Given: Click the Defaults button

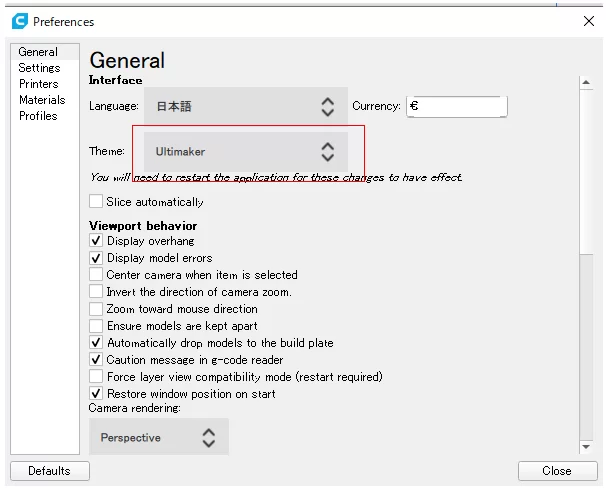Looking at the screenshot, I should (50, 471).
